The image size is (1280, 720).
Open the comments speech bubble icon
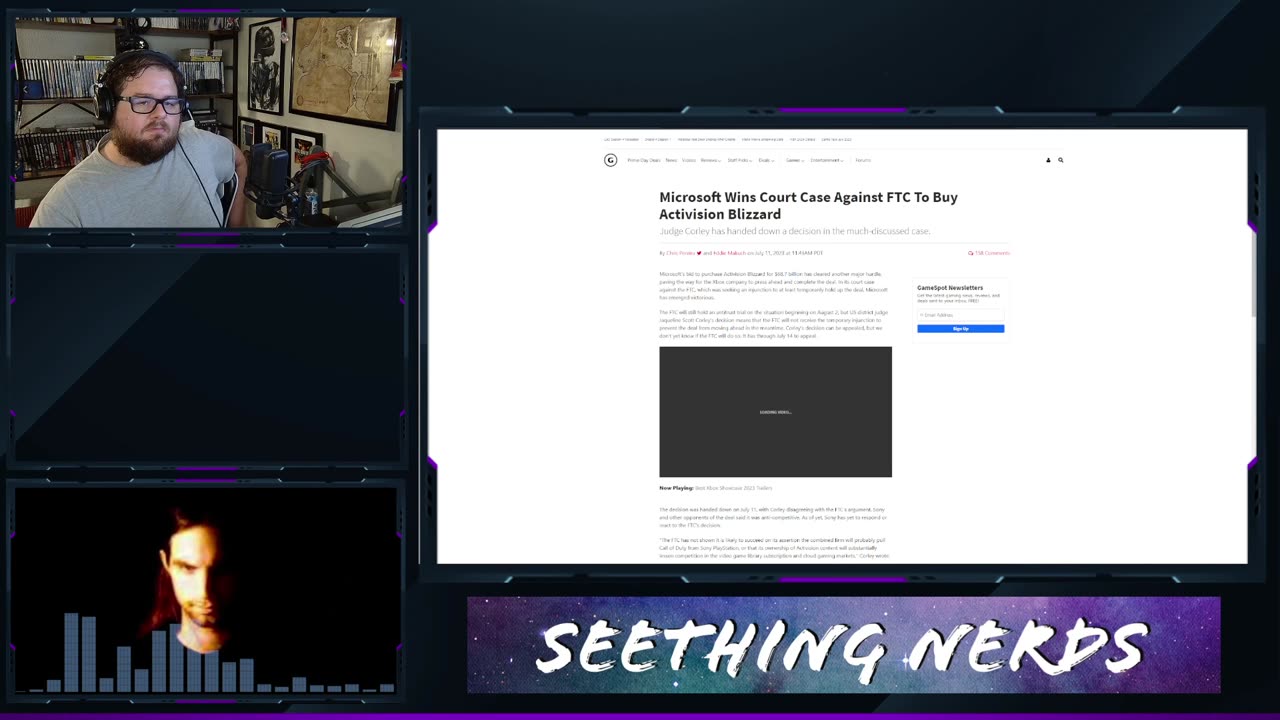click(970, 253)
